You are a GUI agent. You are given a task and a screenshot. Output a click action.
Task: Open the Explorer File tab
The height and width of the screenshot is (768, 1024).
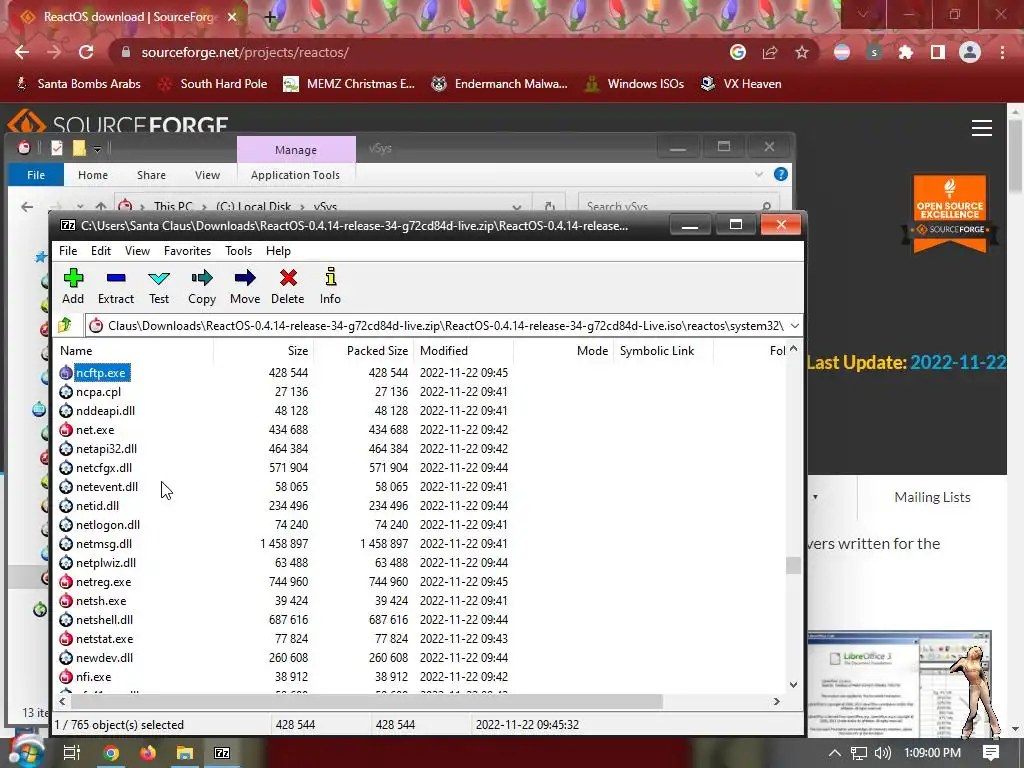tap(36, 175)
